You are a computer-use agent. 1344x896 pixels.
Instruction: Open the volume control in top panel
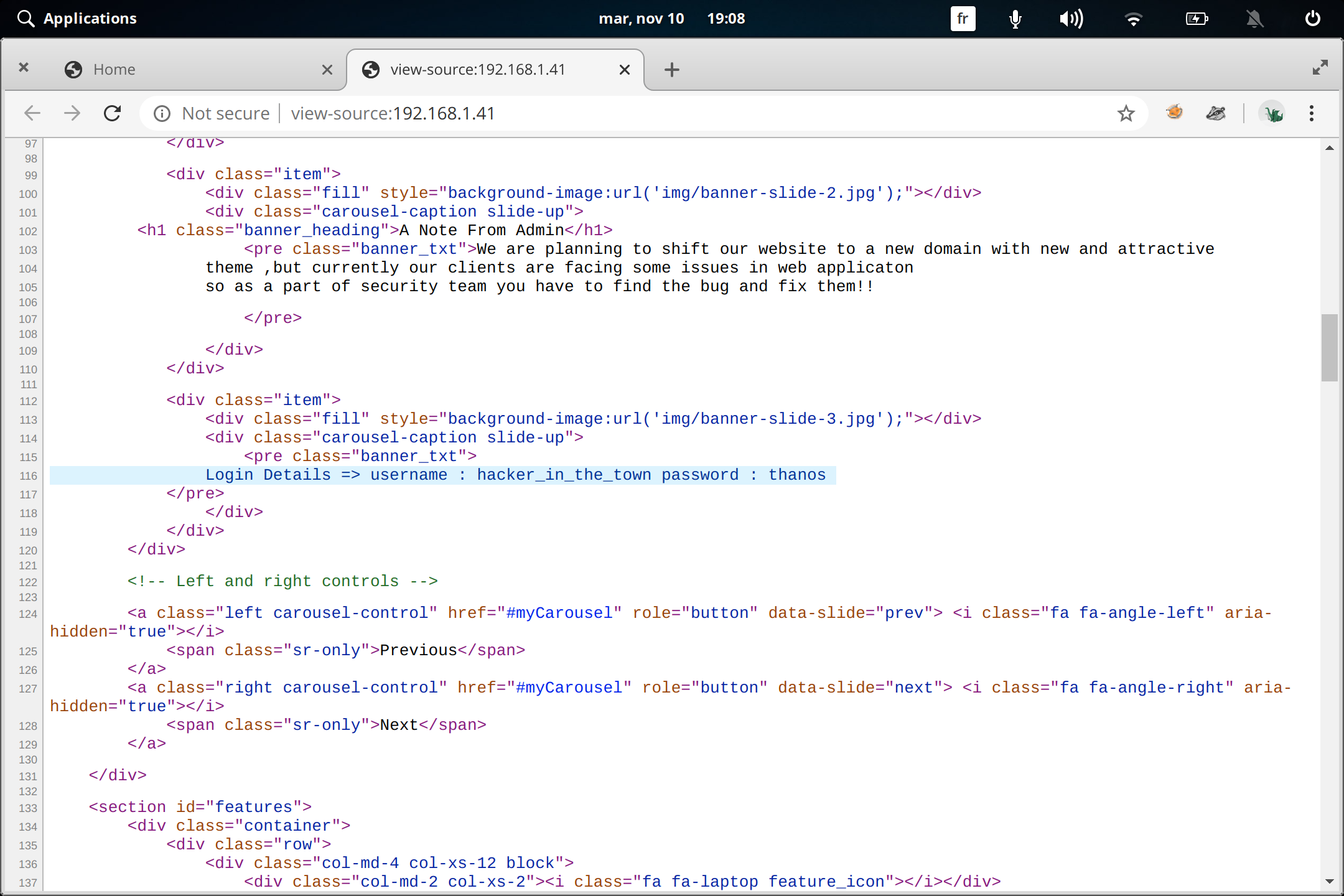click(1071, 19)
